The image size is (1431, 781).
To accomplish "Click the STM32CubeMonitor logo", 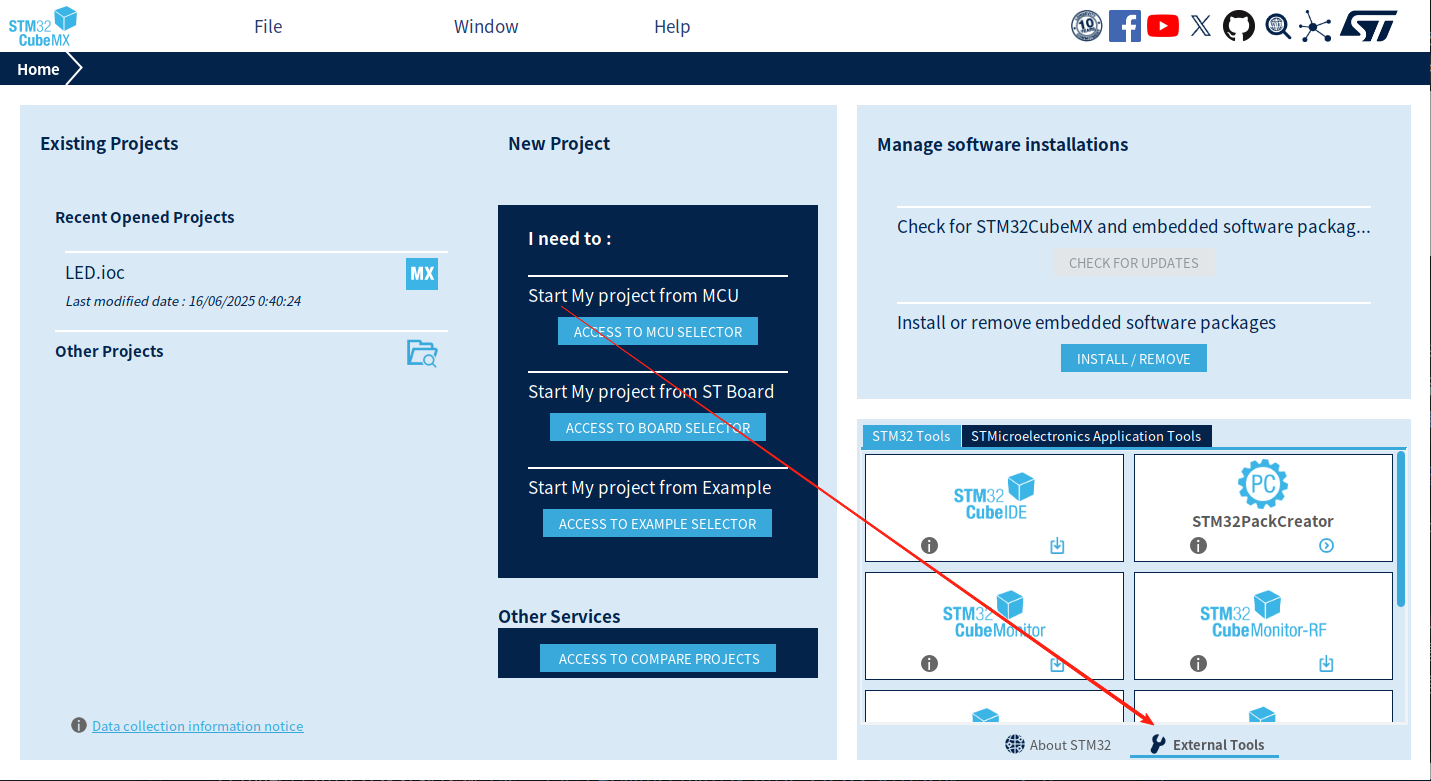I will click(x=994, y=615).
